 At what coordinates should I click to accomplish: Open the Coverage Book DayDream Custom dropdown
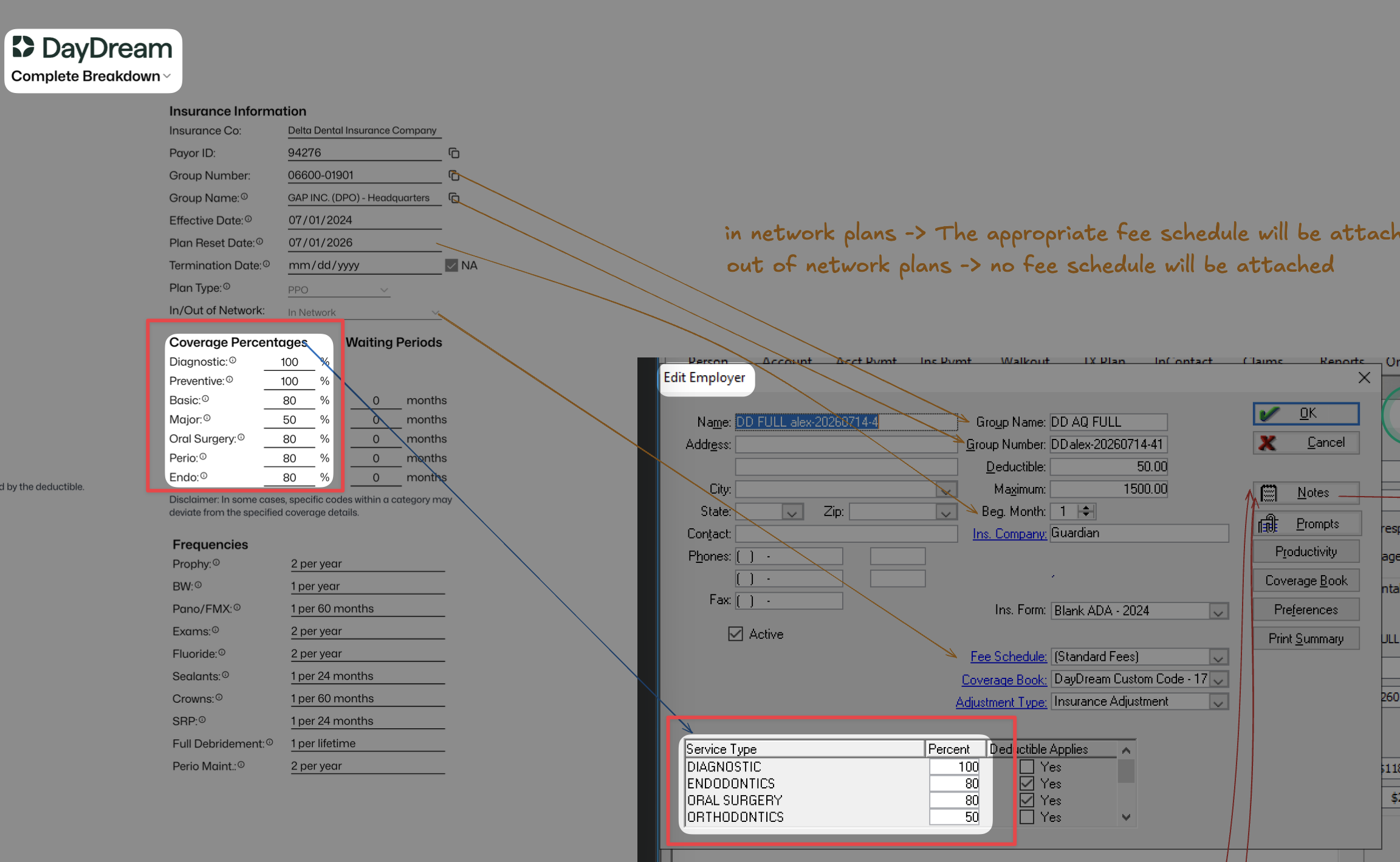(1218, 680)
